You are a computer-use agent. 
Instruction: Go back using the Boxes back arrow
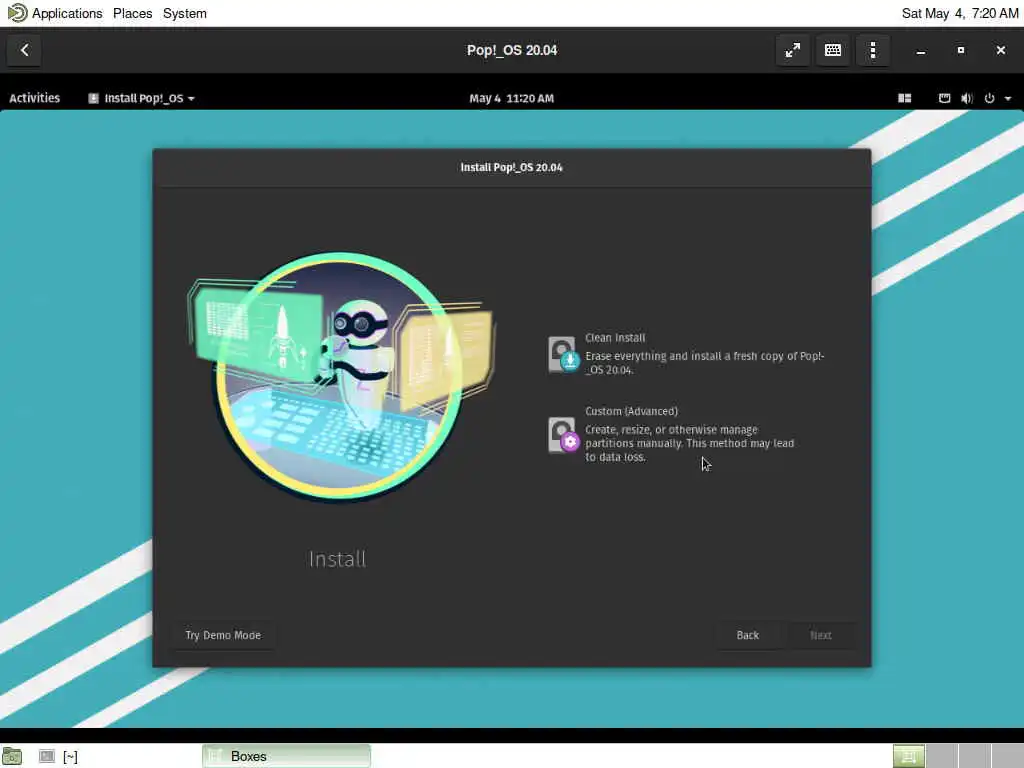coord(24,50)
